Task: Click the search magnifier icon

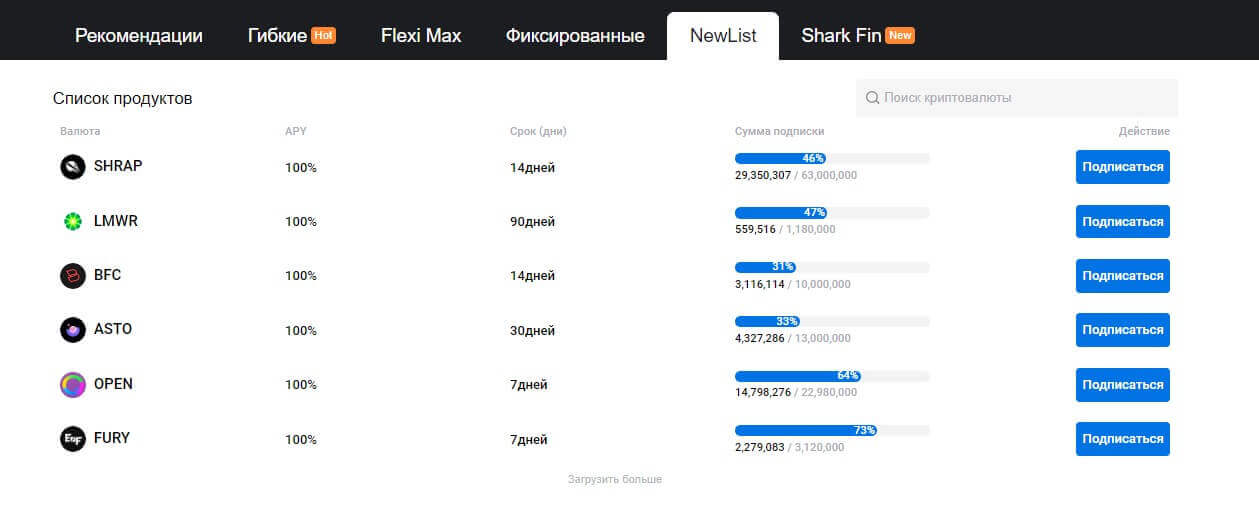Action: click(872, 98)
